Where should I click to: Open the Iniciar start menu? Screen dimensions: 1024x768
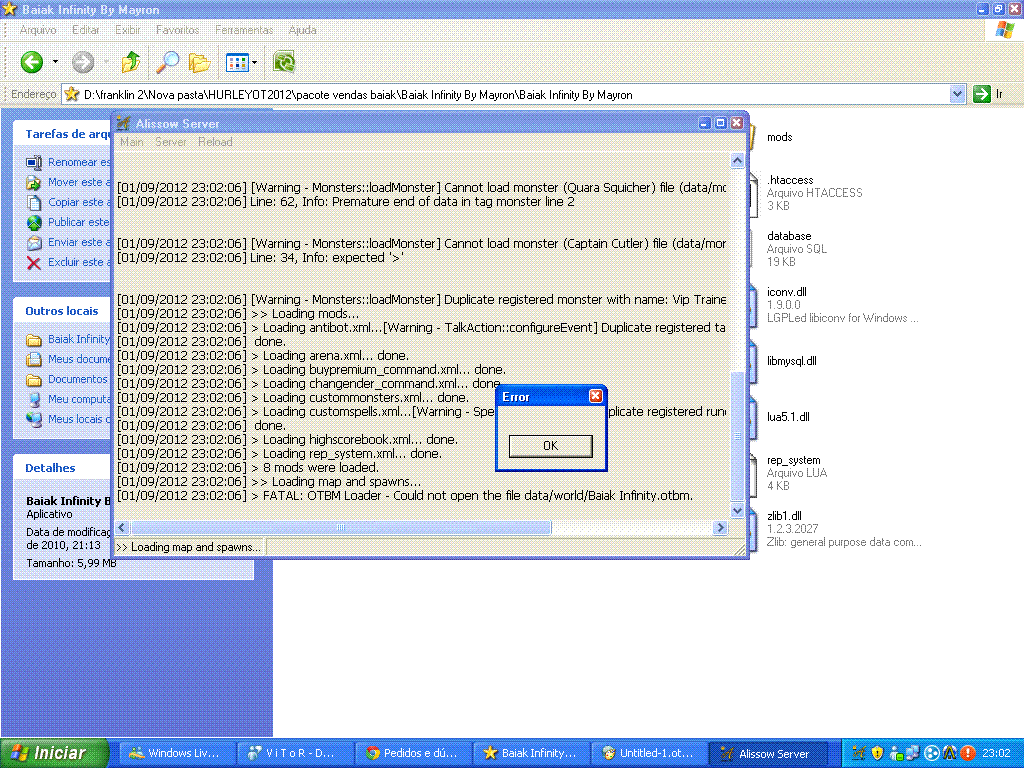55,753
